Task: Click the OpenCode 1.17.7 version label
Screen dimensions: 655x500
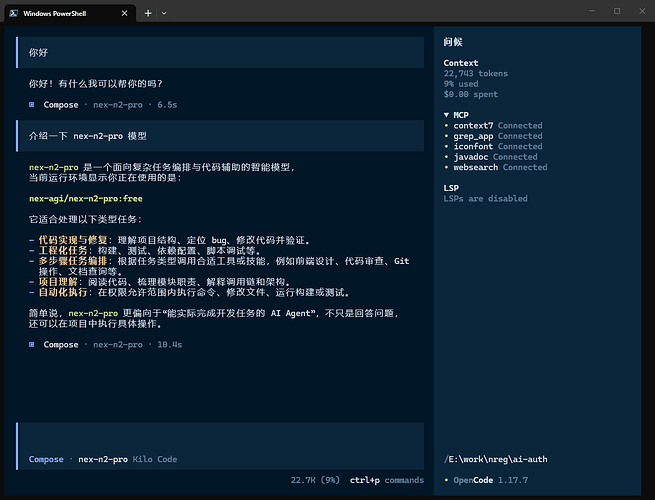Action: click(x=486, y=480)
